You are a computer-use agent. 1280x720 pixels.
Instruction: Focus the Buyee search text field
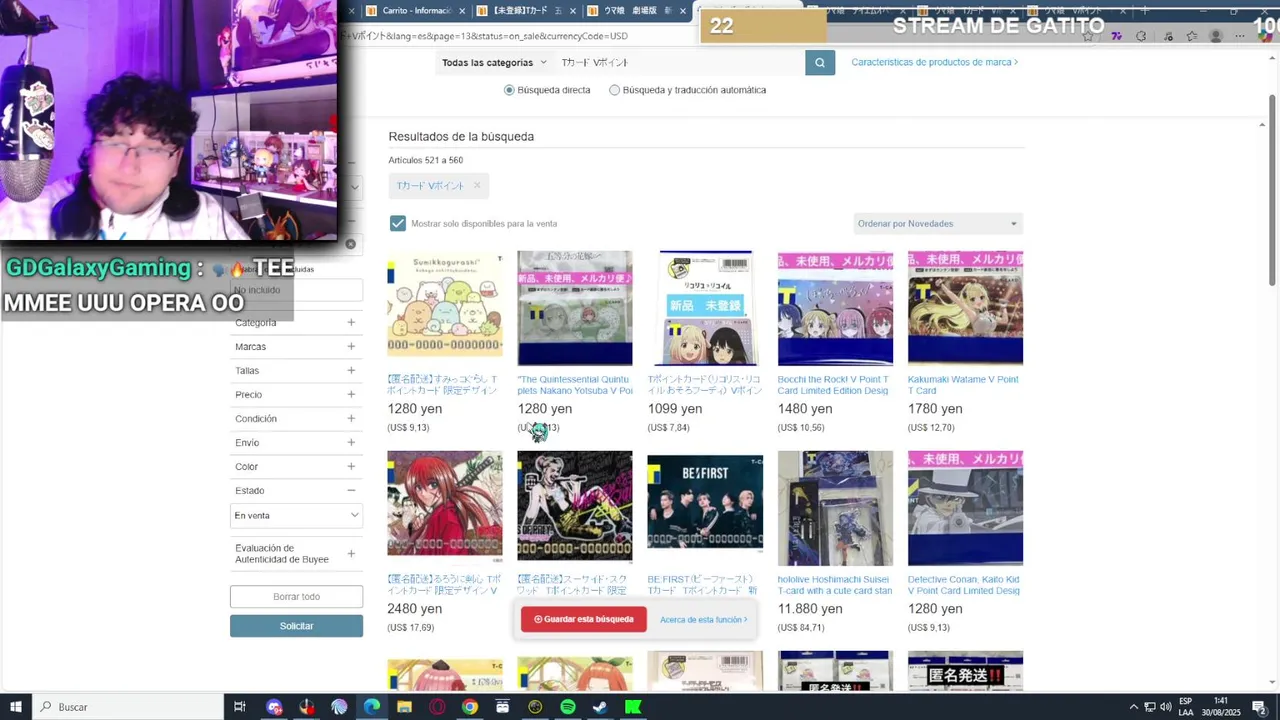680,62
